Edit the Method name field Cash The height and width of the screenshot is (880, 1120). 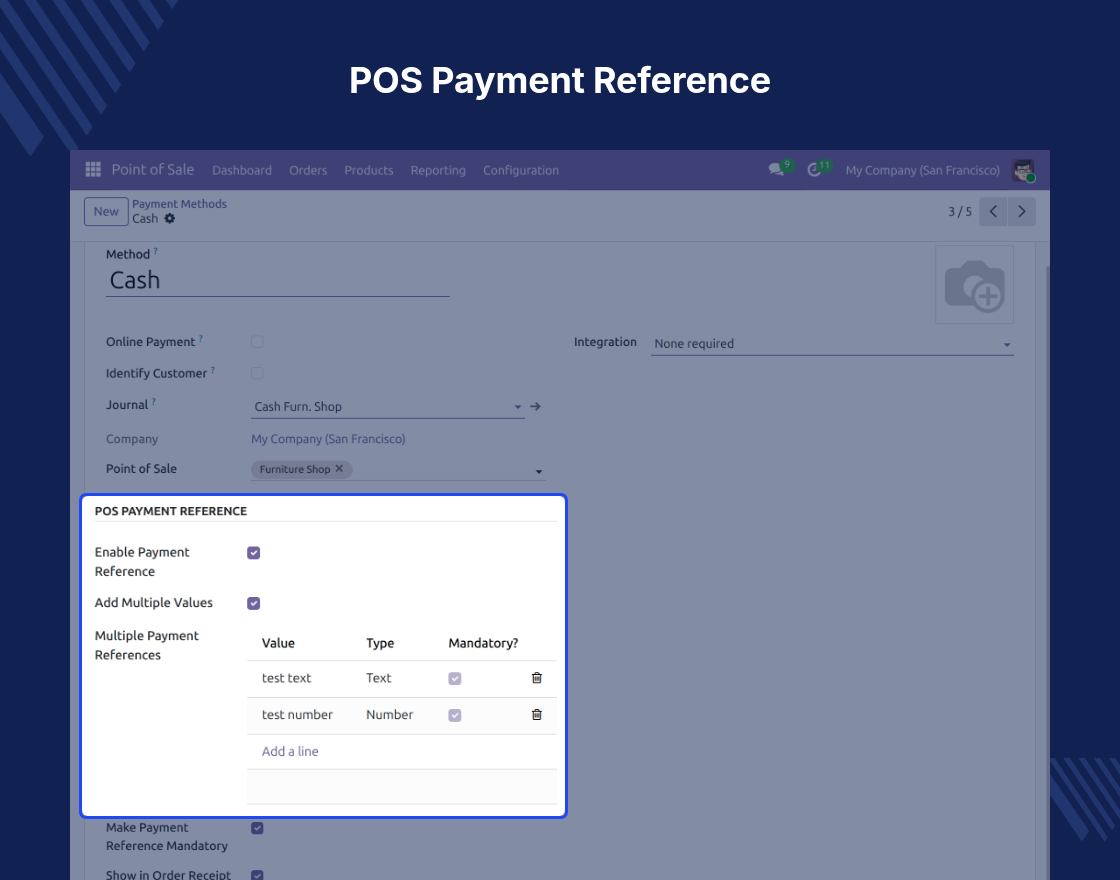pos(278,280)
